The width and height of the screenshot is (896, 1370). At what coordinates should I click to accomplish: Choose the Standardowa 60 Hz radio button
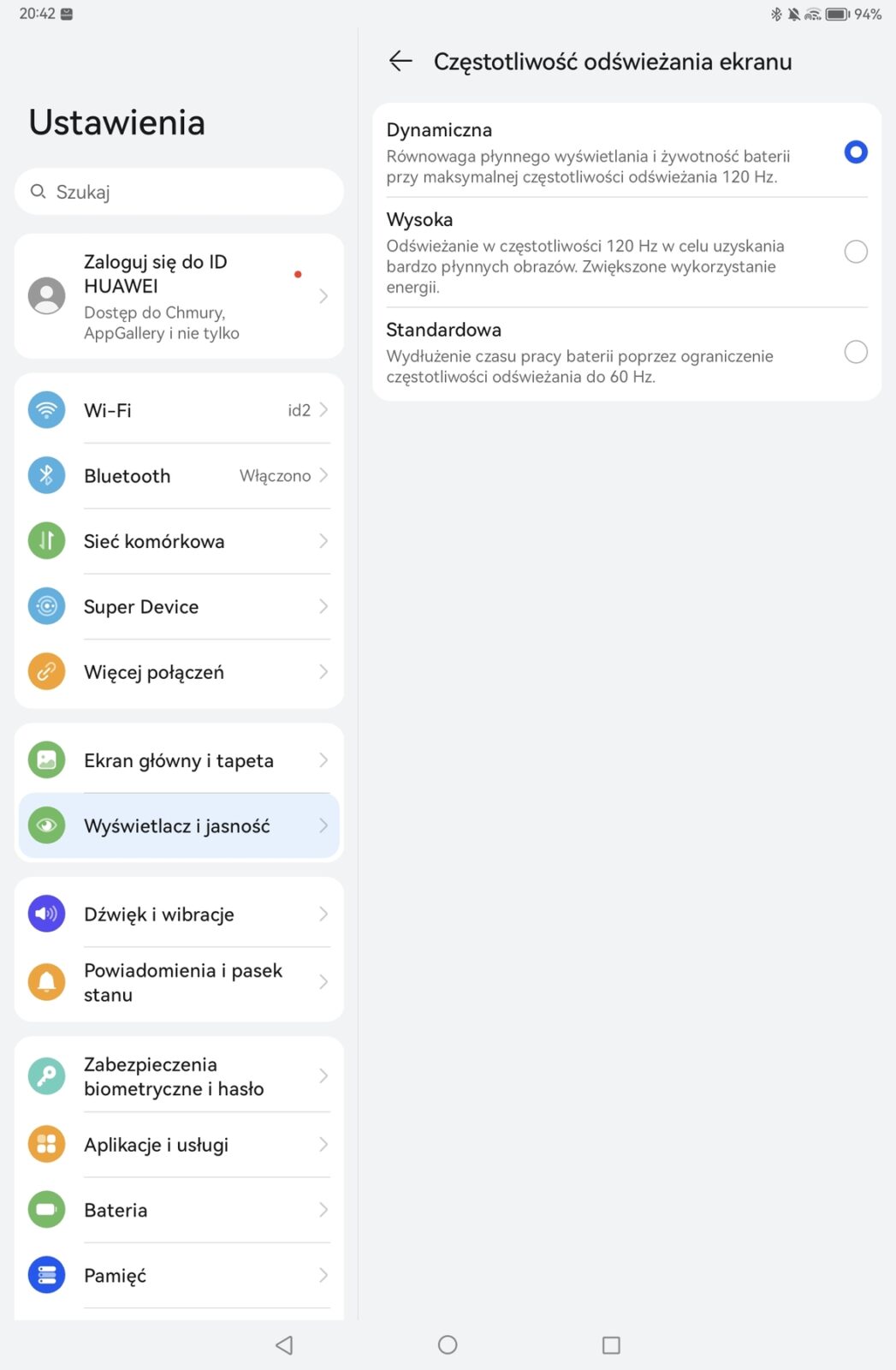[x=856, y=352]
